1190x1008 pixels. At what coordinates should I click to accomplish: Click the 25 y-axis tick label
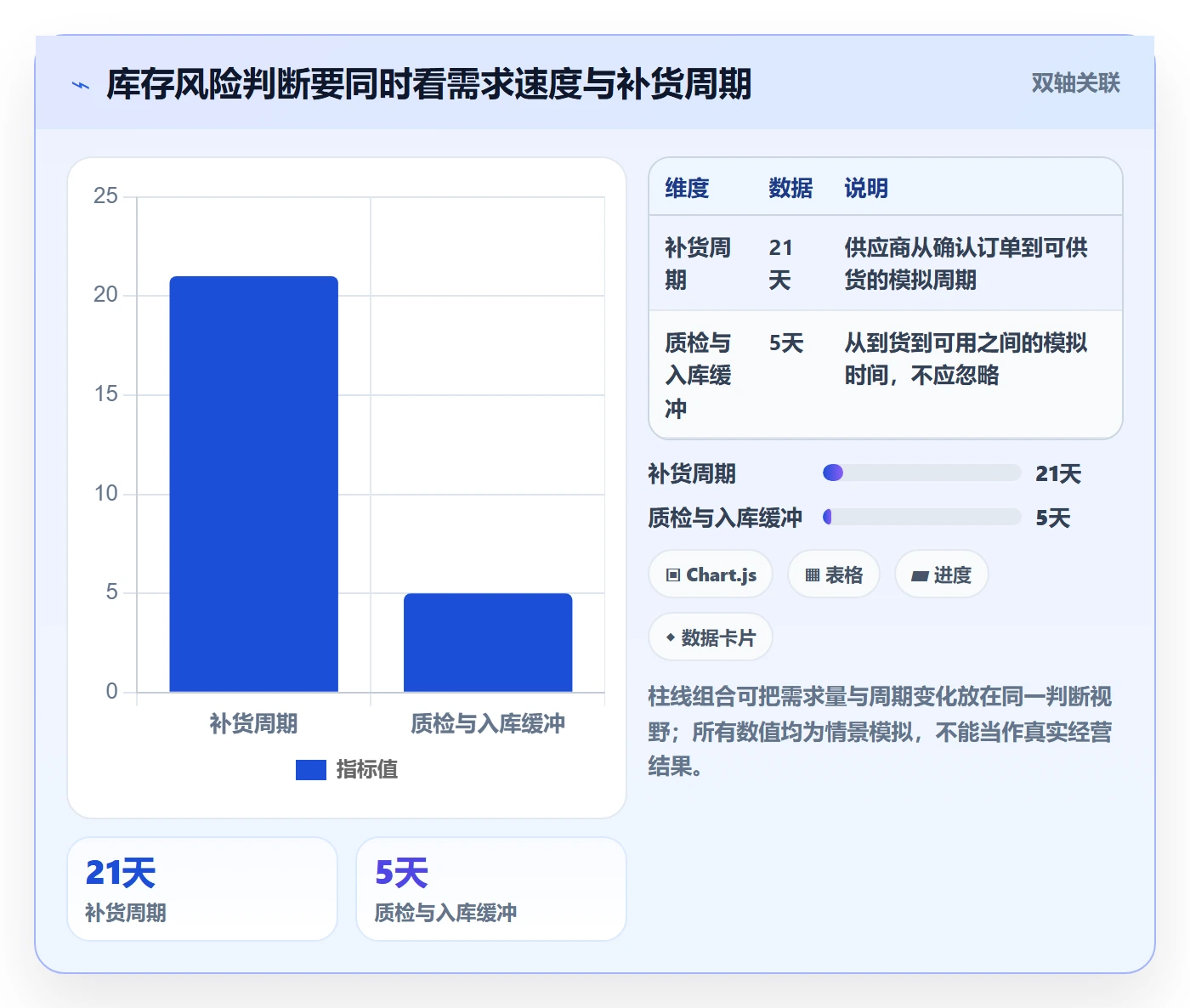(105, 196)
